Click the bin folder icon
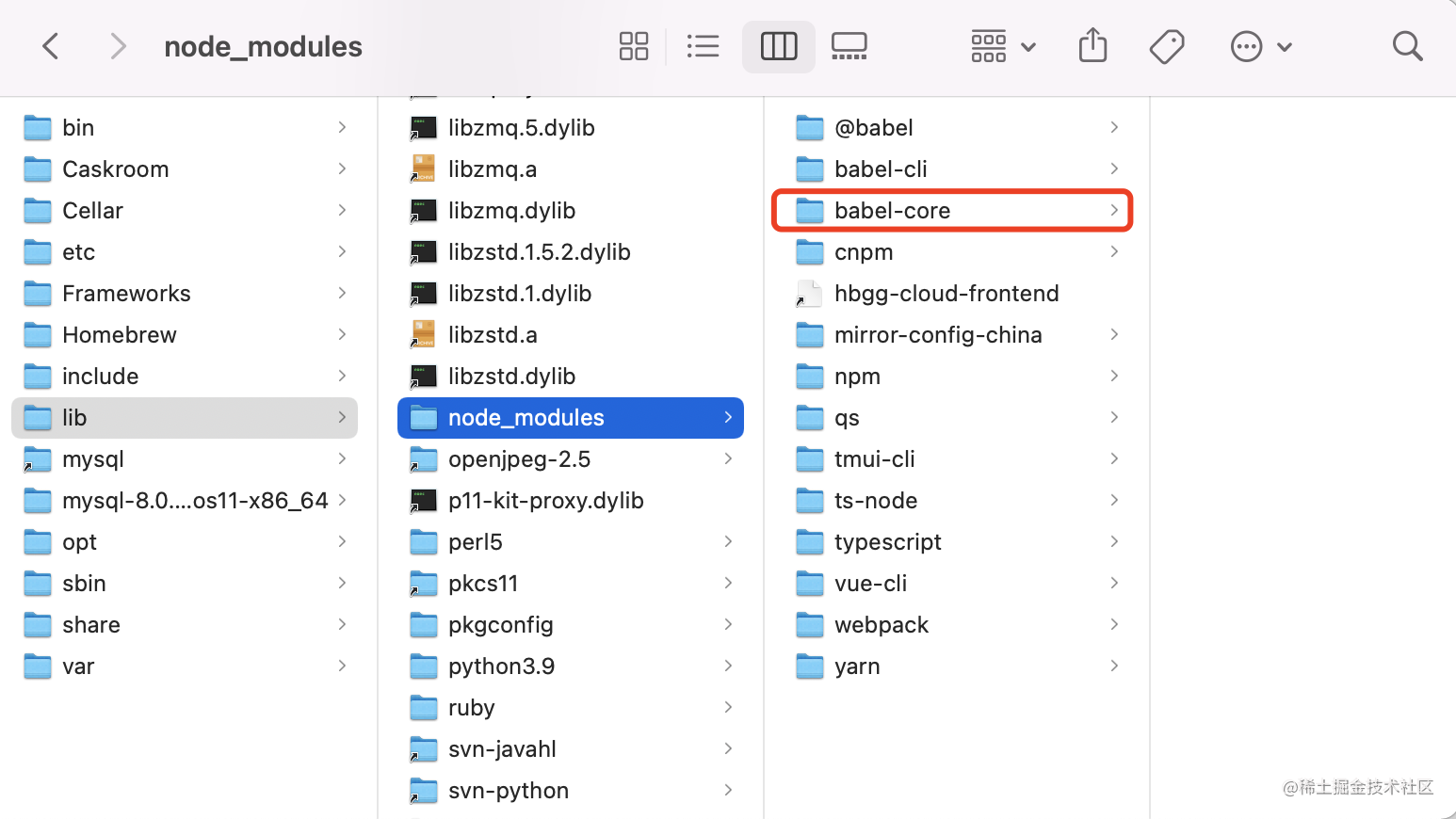This screenshot has height=819, width=1456. 38,127
